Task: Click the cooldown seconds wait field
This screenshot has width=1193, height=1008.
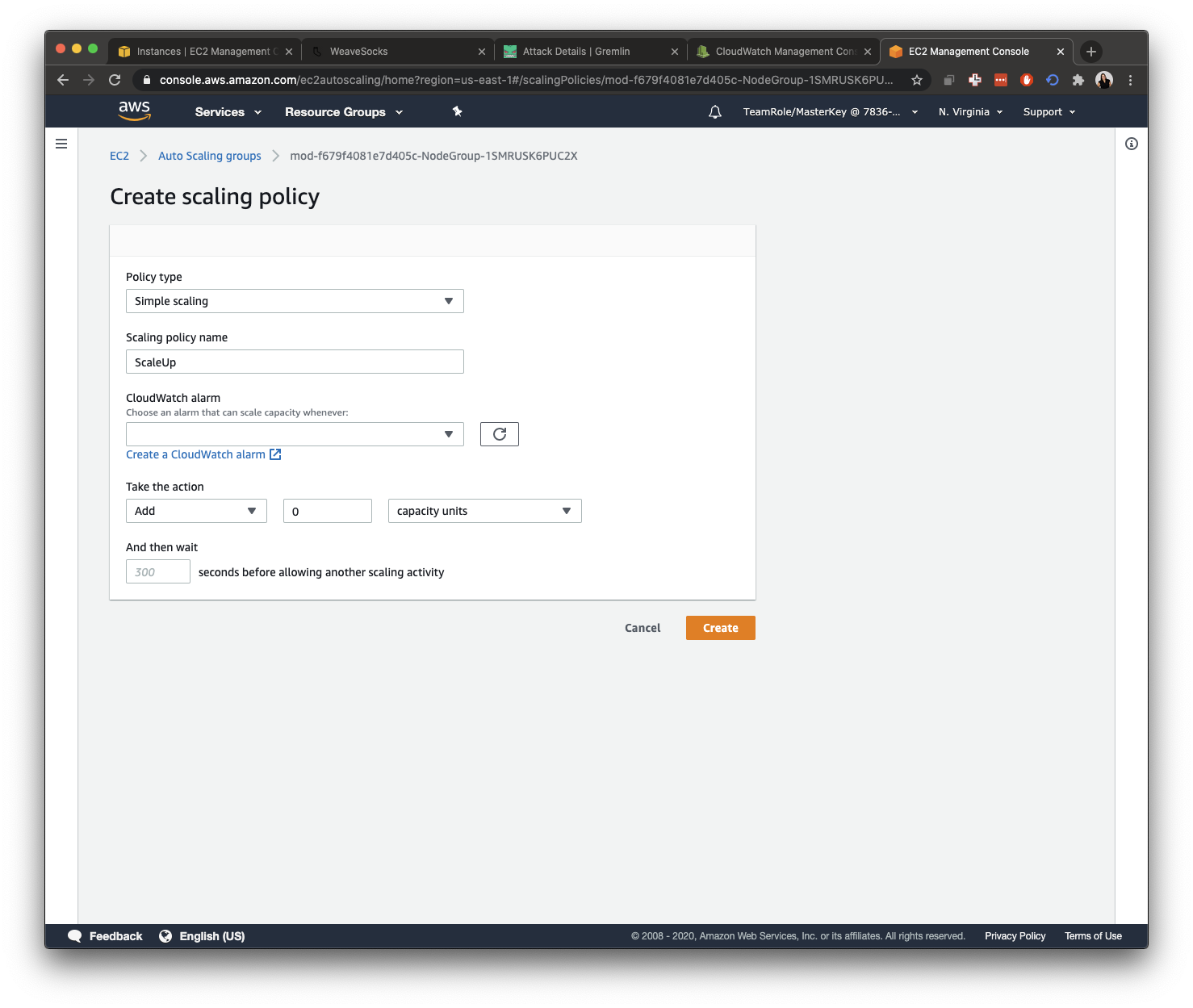Action: 158,571
